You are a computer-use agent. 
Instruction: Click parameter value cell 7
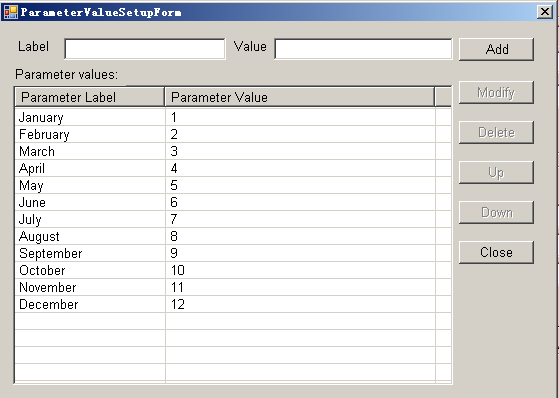tap(300, 219)
